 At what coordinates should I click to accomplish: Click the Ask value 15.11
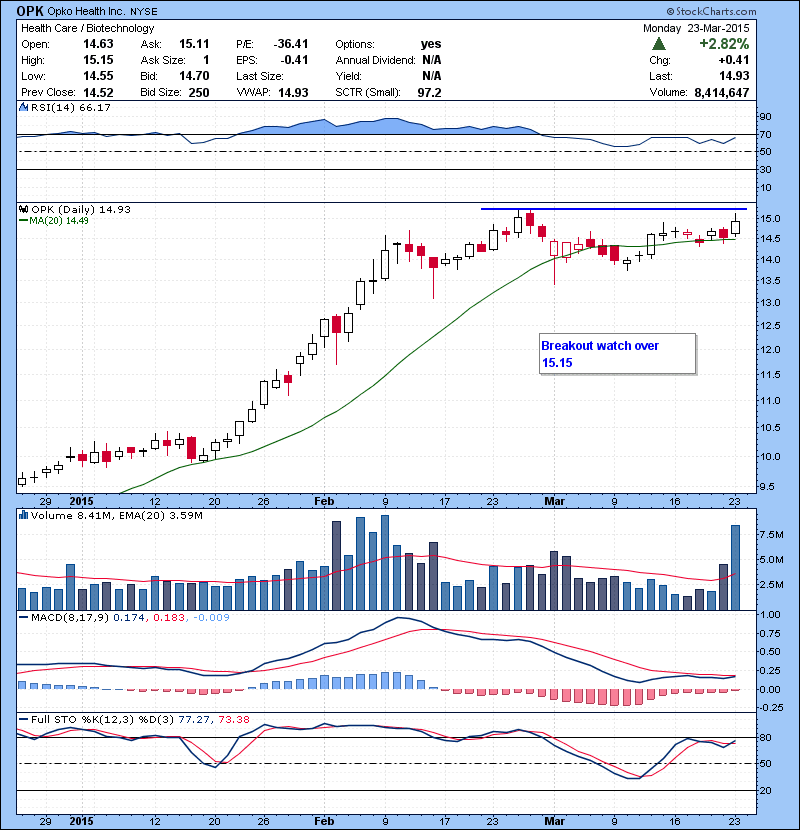pyautogui.click(x=194, y=44)
